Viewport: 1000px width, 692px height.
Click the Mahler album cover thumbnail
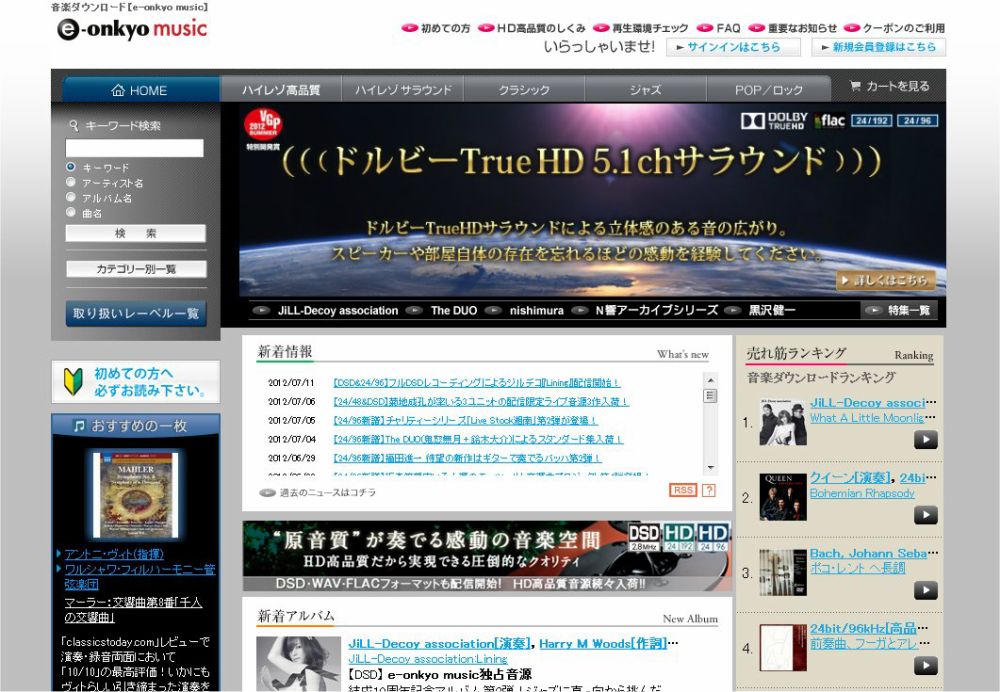pyautogui.click(x=136, y=495)
